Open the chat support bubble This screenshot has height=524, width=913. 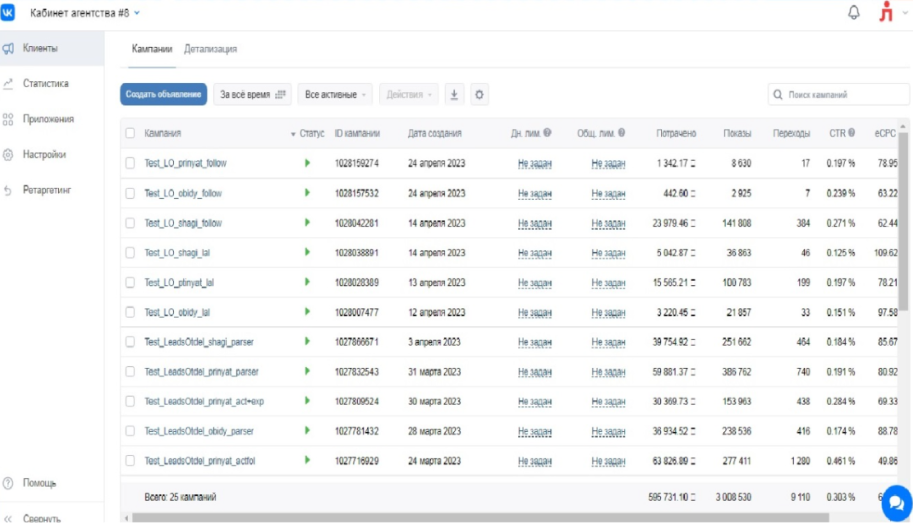tap(897, 503)
